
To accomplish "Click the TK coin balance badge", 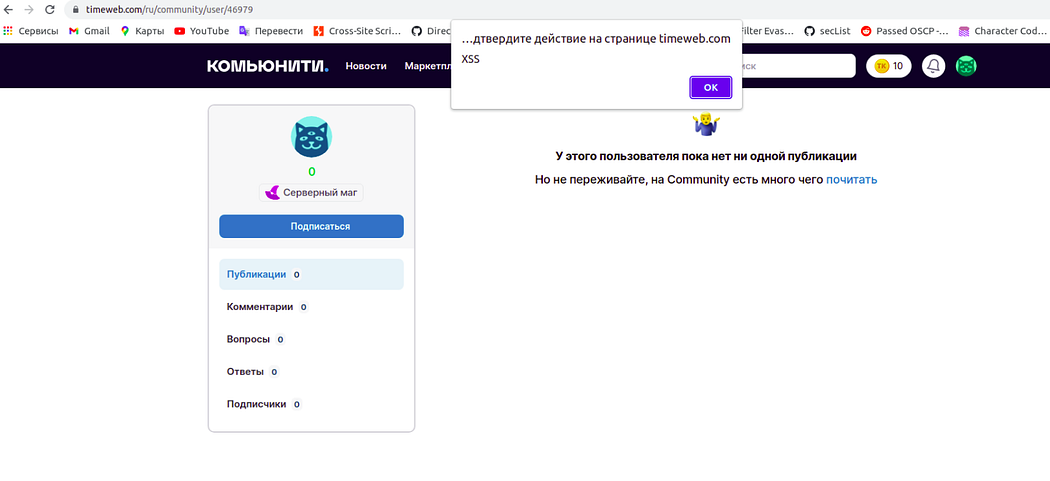I will pyautogui.click(x=889, y=66).
